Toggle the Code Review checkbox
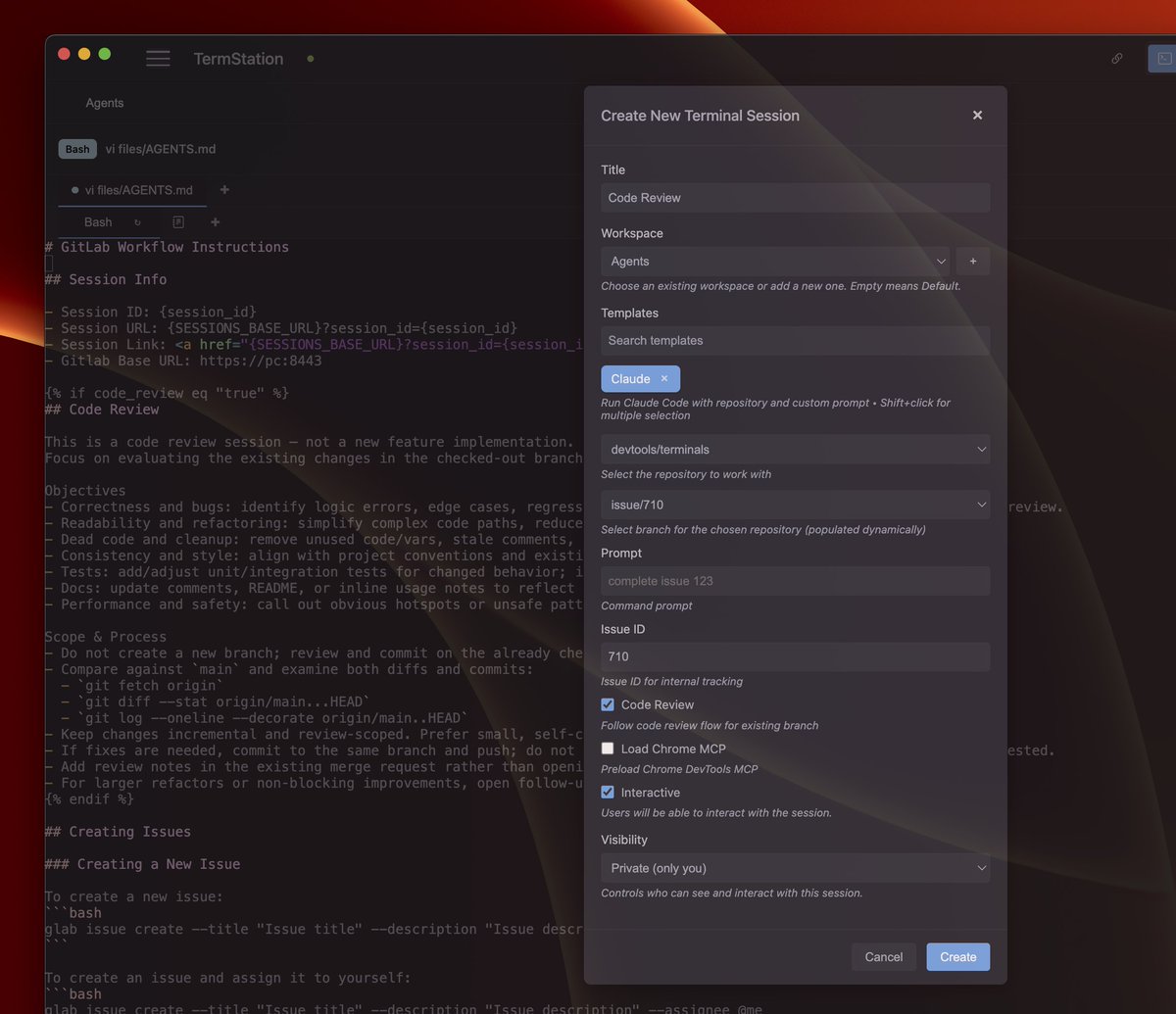Screen dimensions: 1176x1014 608,704
